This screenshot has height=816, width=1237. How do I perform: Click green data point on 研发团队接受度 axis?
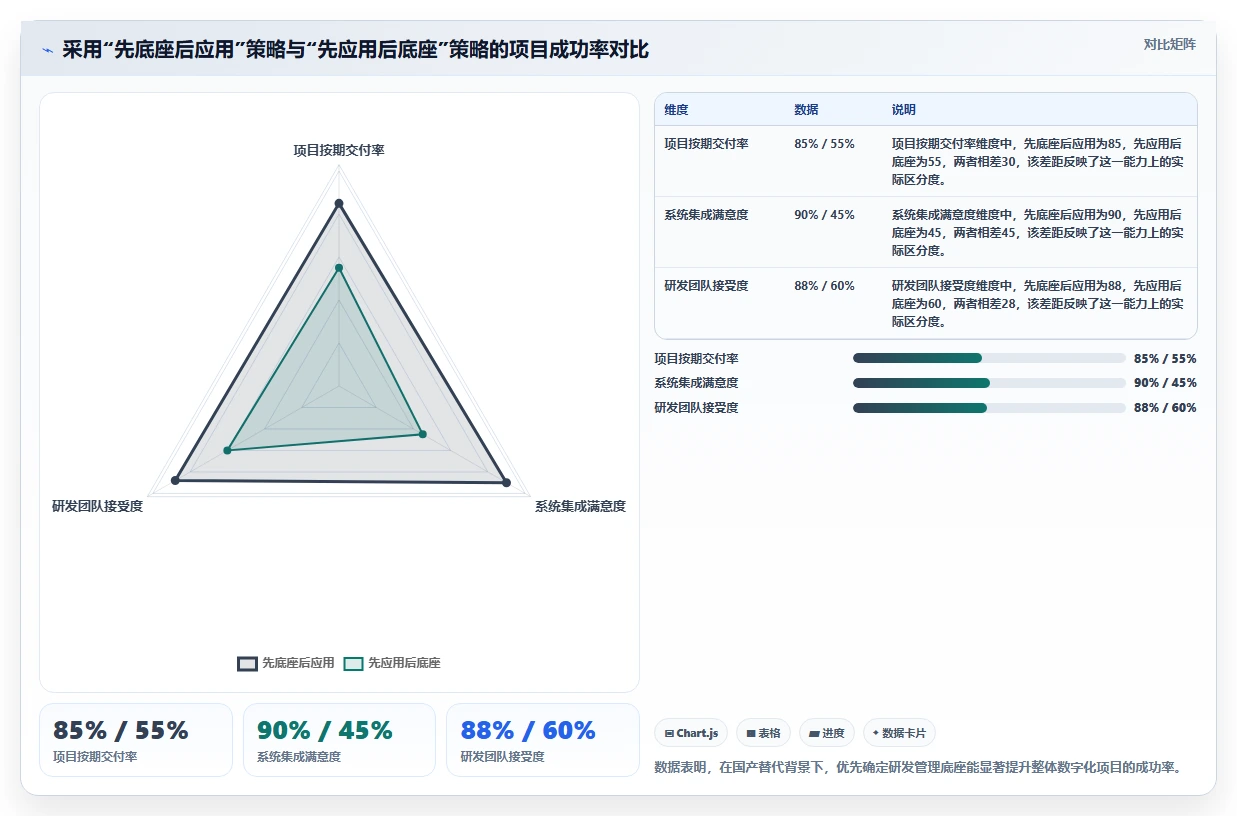coord(227,451)
